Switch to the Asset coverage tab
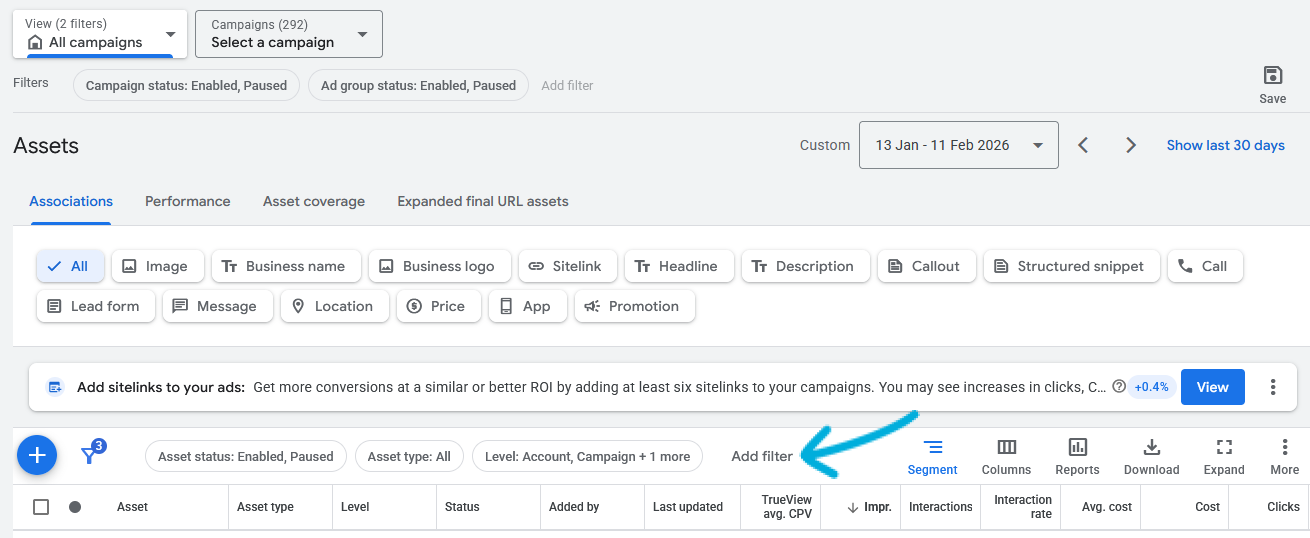The width and height of the screenshot is (1310, 538). (x=313, y=201)
